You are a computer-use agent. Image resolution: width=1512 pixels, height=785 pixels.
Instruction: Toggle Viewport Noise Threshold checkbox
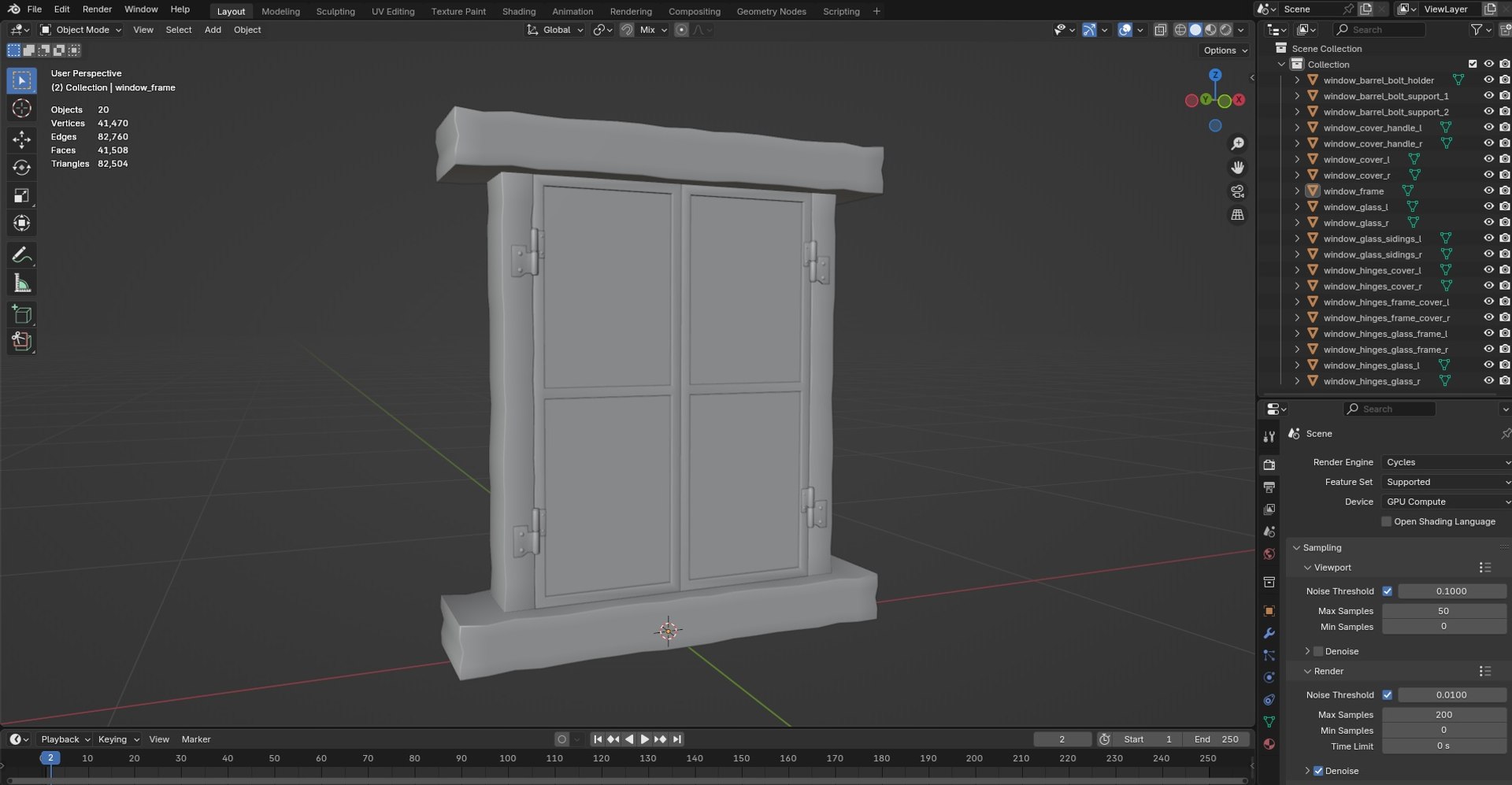tap(1387, 591)
